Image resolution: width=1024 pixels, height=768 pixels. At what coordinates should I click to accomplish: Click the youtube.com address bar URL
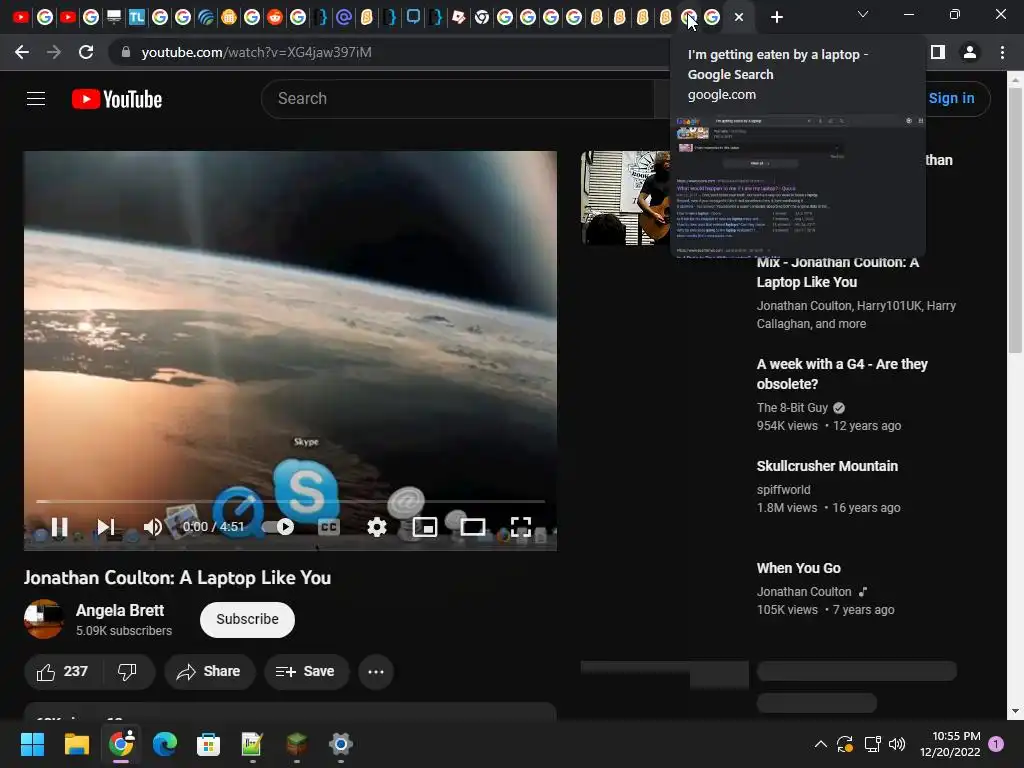[x=256, y=52]
